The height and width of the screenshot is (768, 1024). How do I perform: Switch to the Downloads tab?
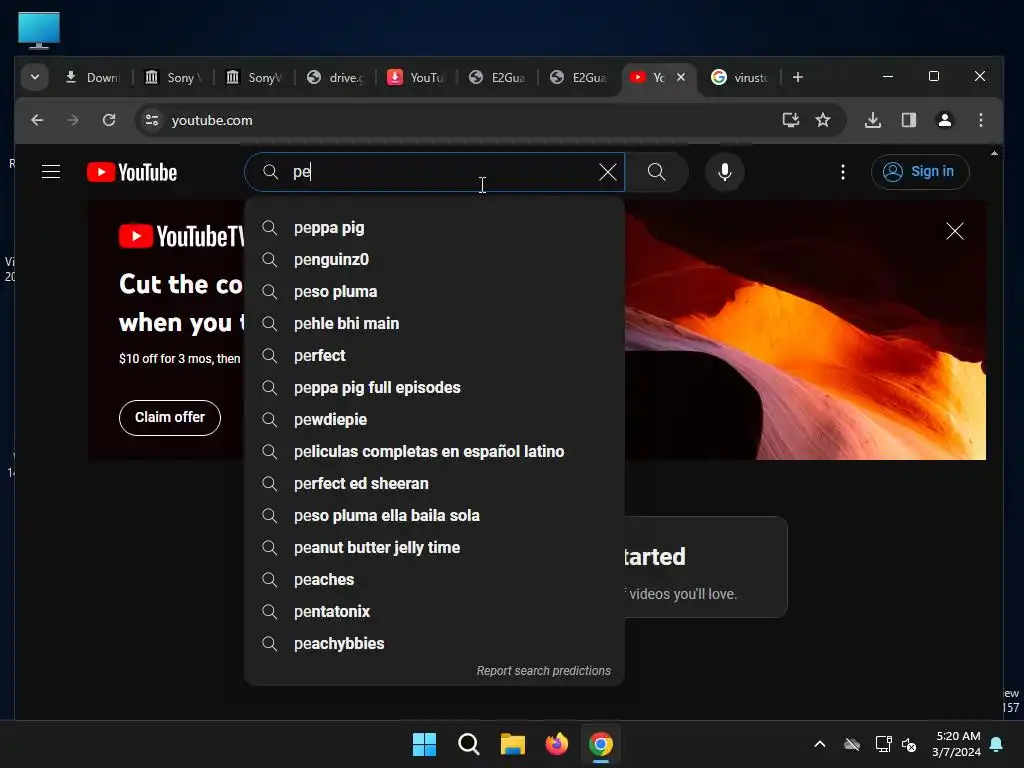click(92, 78)
